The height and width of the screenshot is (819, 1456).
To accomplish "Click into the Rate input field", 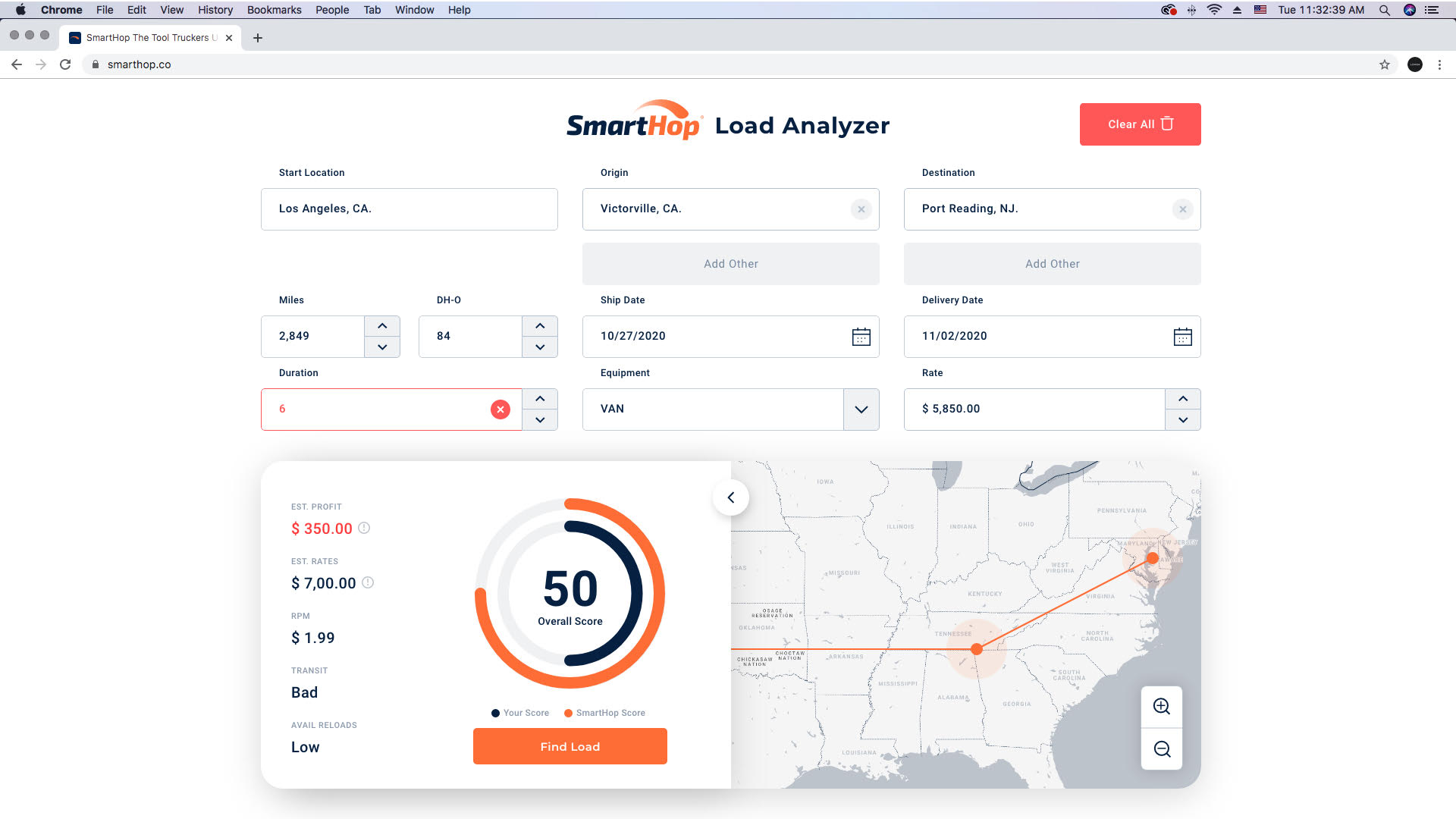I will click(x=1034, y=409).
